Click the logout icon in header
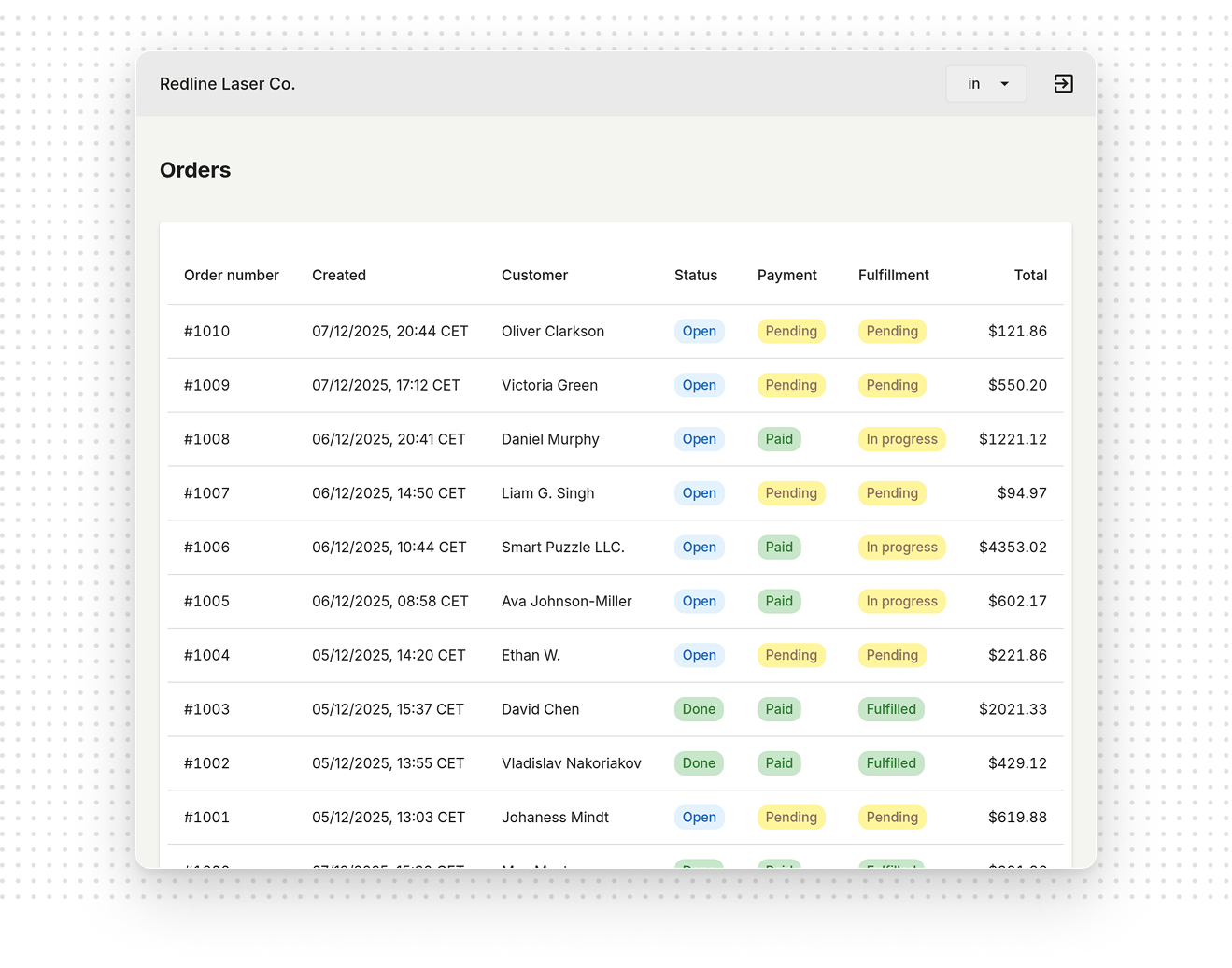 [x=1063, y=84]
